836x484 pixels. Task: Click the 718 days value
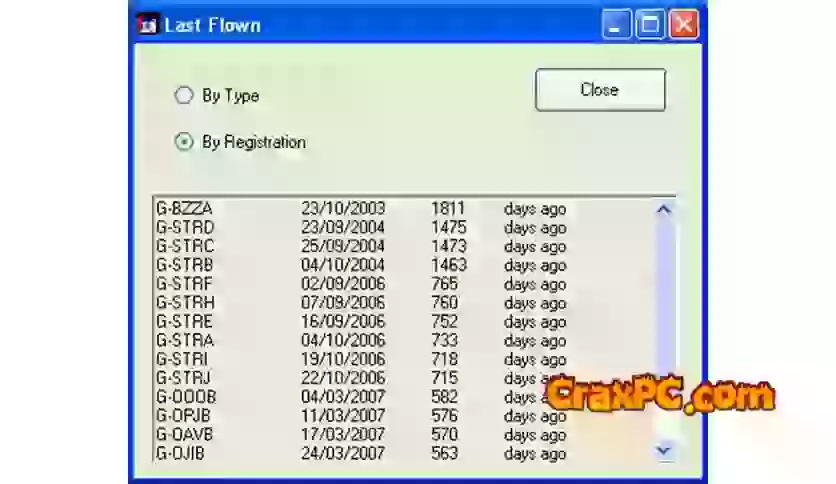tap(445, 359)
